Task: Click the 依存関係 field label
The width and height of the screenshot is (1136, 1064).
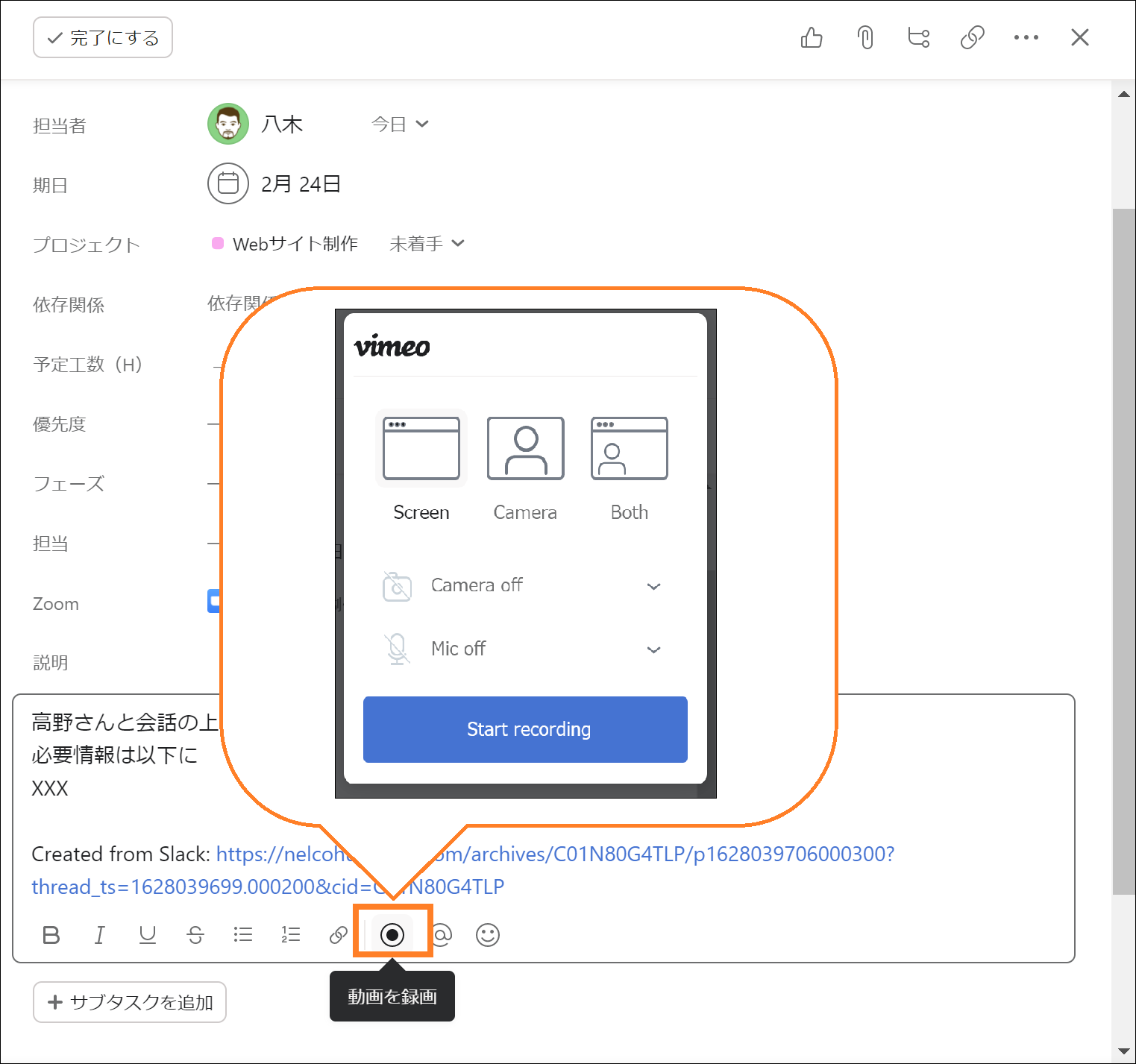Action: click(x=69, y=305)
